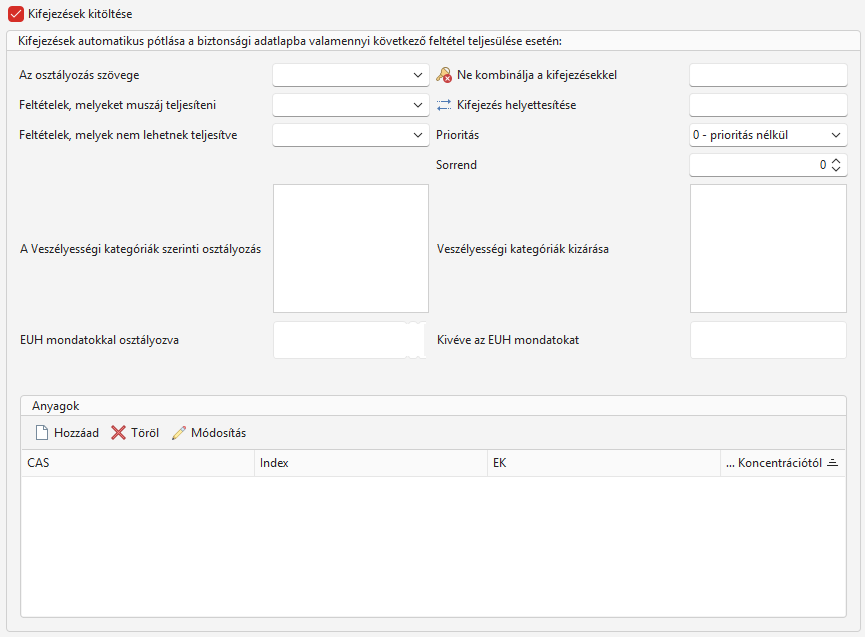Image resolution: width=865 pixels, height=637 pixels.
Task: Click Hozzáad to add a substance
Action: click(67, 433)
